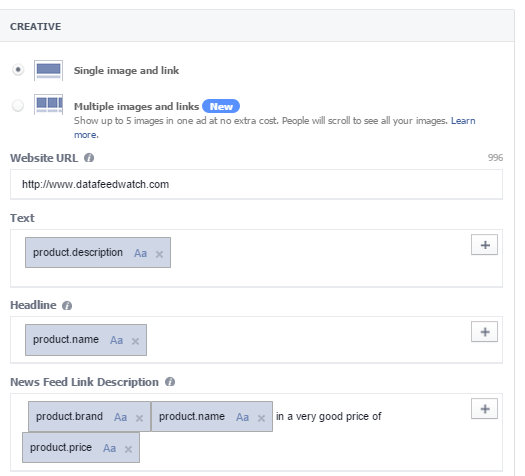Viewport: 525px width, 476px height.
Task: Toggle Aa case option on product.description tag
Action: click(x=140, y=253)
